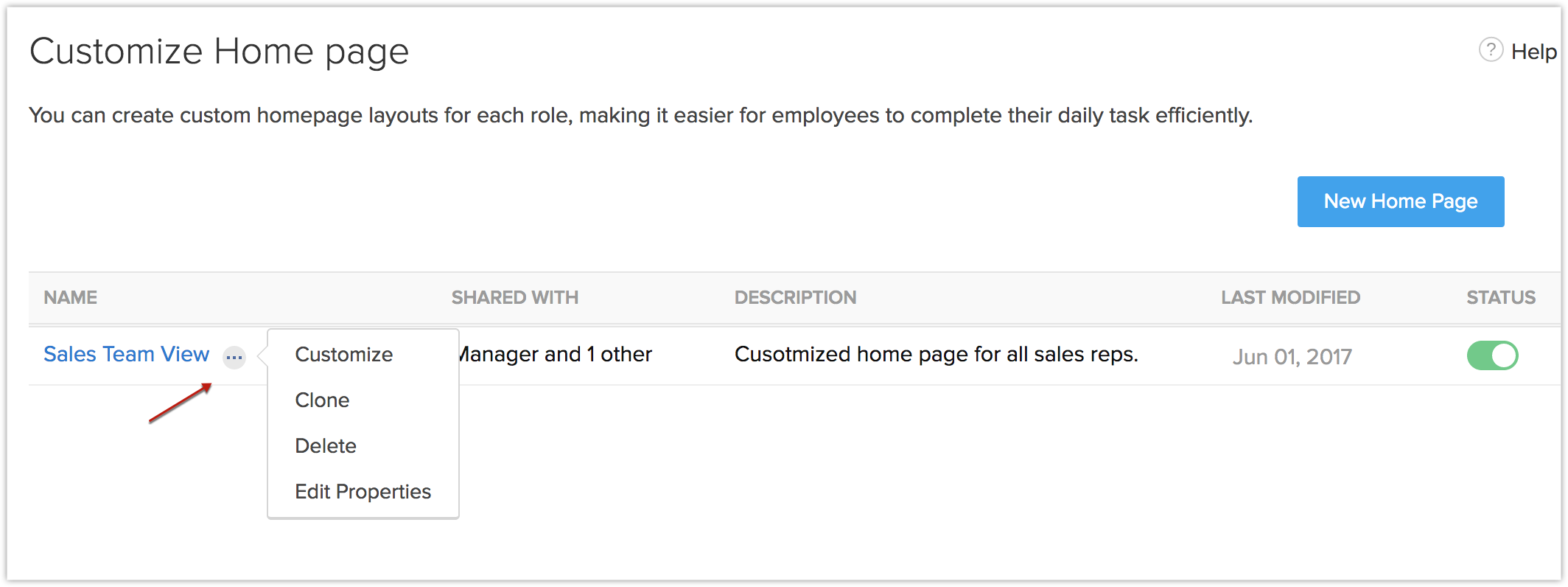Choose Clone in the context menu
The height and width of the screenshot is (587, 1568).
click(x=322, y=400)
